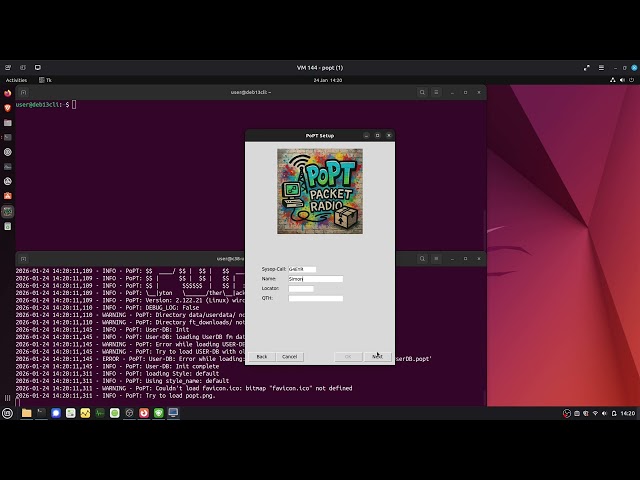Focus the Sysop-Call input field
This screenshot has width=640, height=480.
[302, 269]
